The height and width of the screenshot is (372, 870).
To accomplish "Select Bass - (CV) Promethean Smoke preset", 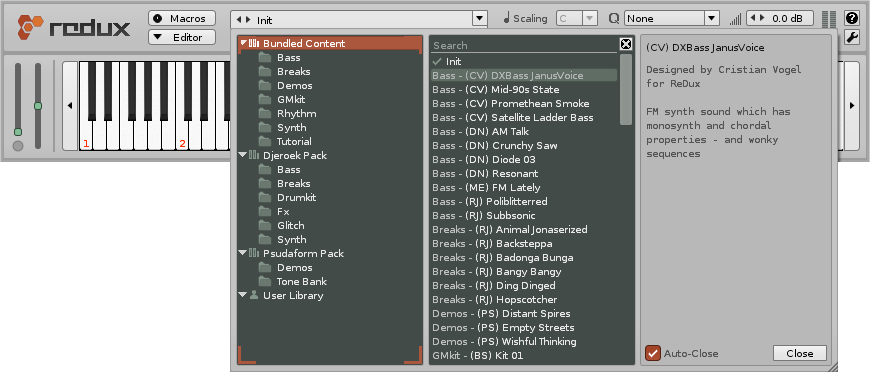I will click(x=524, y=104).
